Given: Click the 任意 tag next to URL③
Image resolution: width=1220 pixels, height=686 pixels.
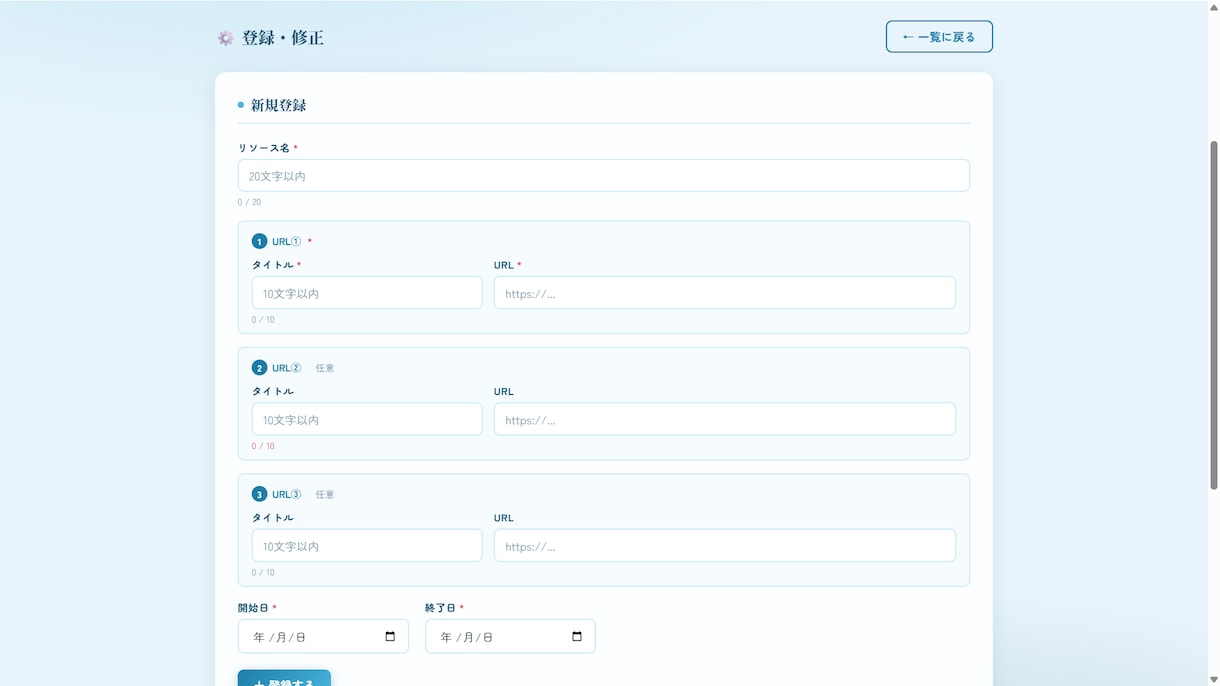Looking at the screenshot, I should click(x=325, y=494).
